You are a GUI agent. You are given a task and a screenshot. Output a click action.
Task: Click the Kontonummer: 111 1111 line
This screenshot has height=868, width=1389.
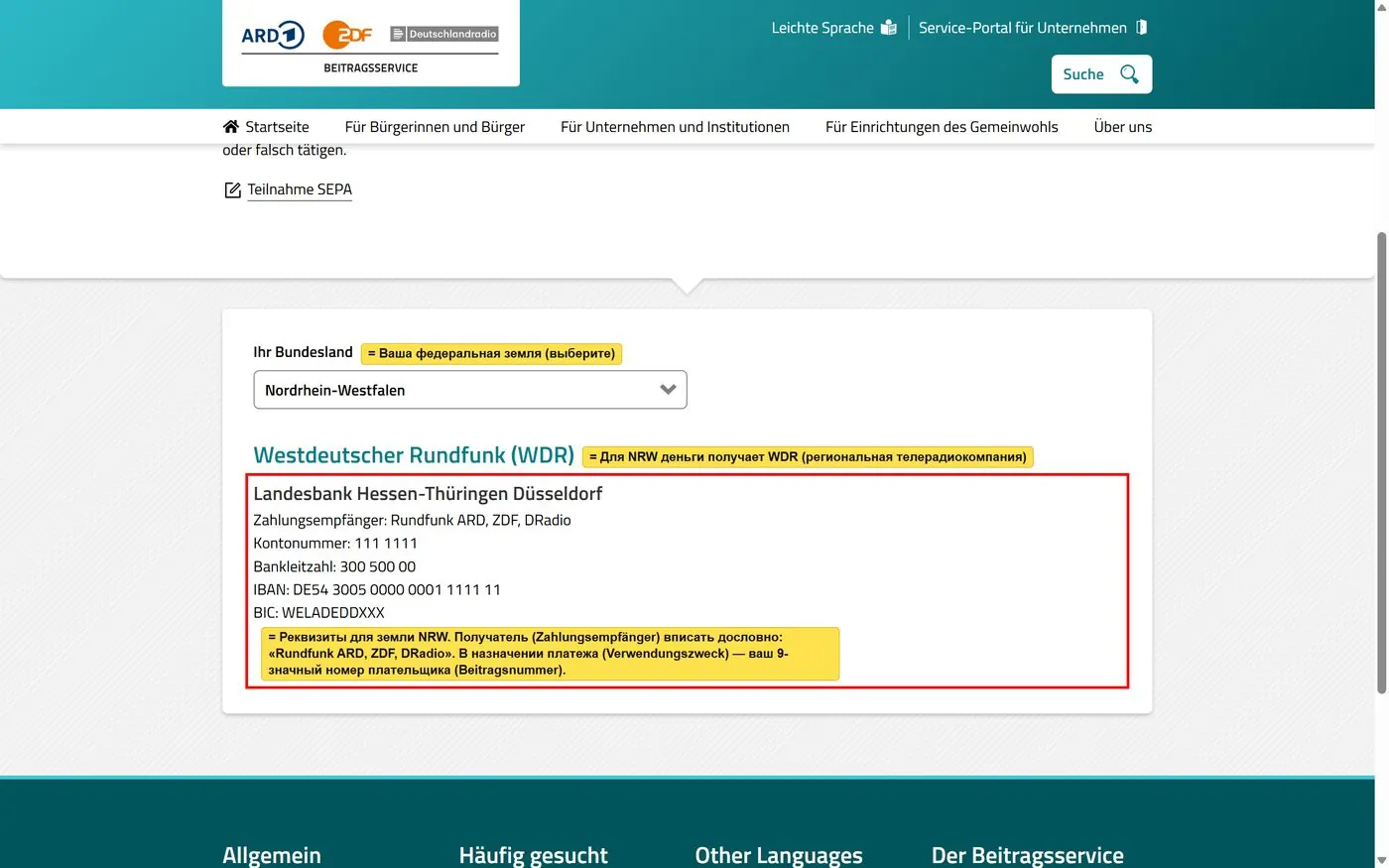(335, 544)
